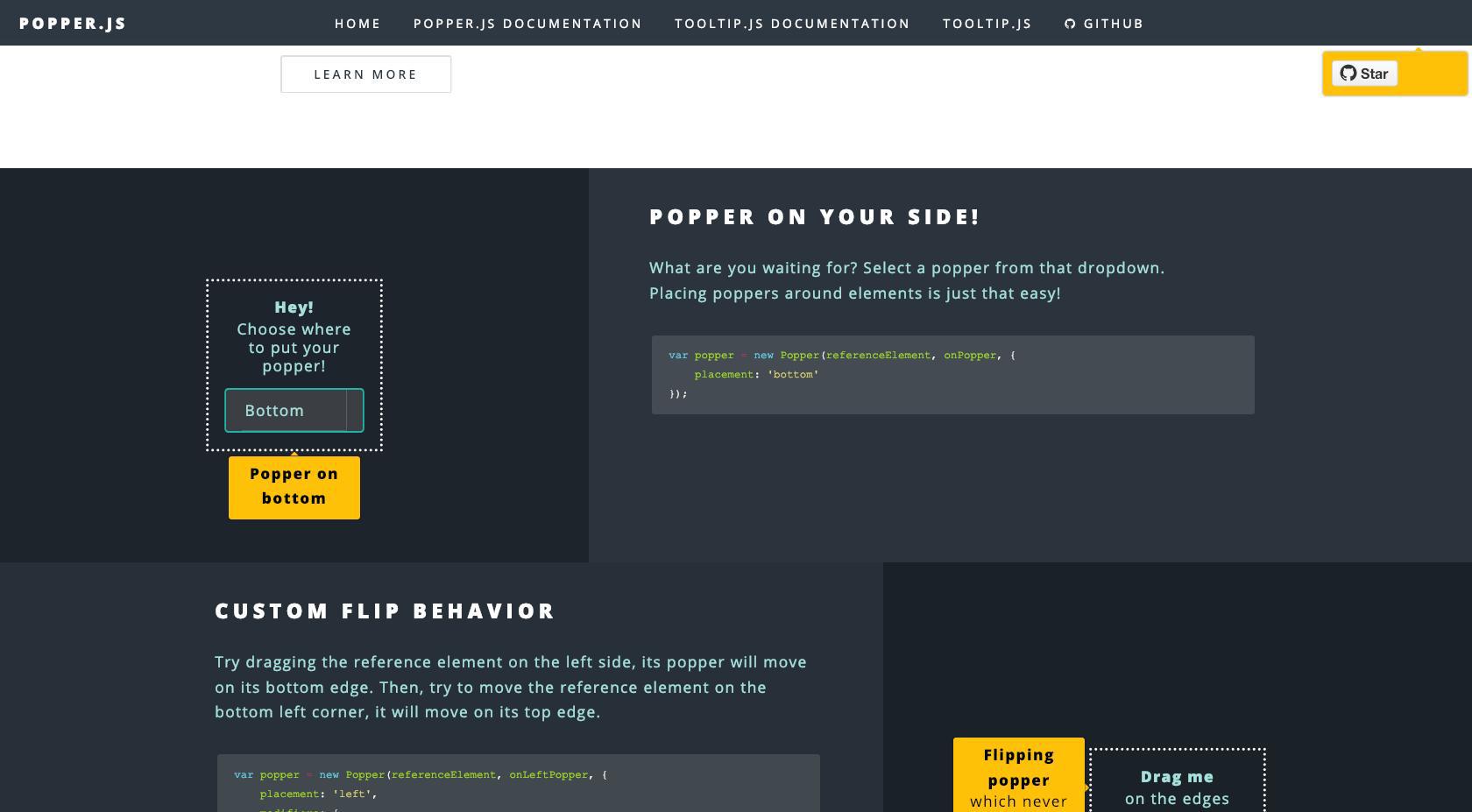Click the 'var popper = new Popper(referenceElement, onPopper' line

pos(842,355)
